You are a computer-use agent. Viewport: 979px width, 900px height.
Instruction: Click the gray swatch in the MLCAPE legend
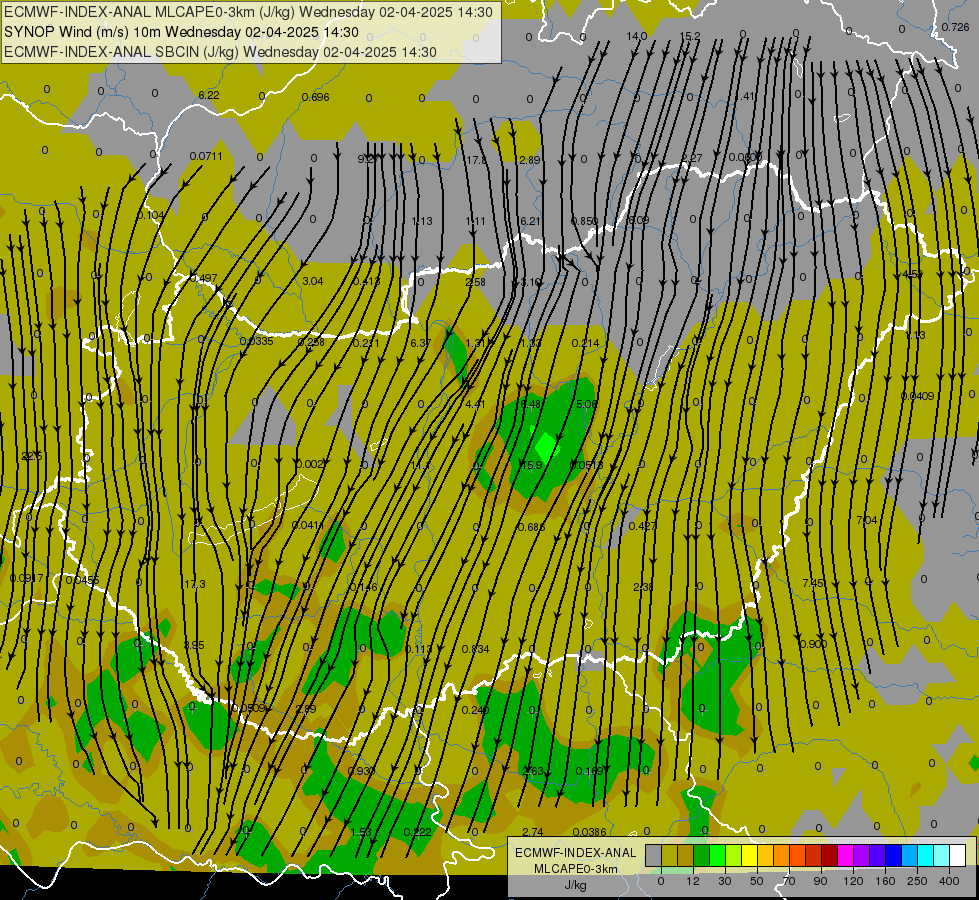(x=654, y=855)
